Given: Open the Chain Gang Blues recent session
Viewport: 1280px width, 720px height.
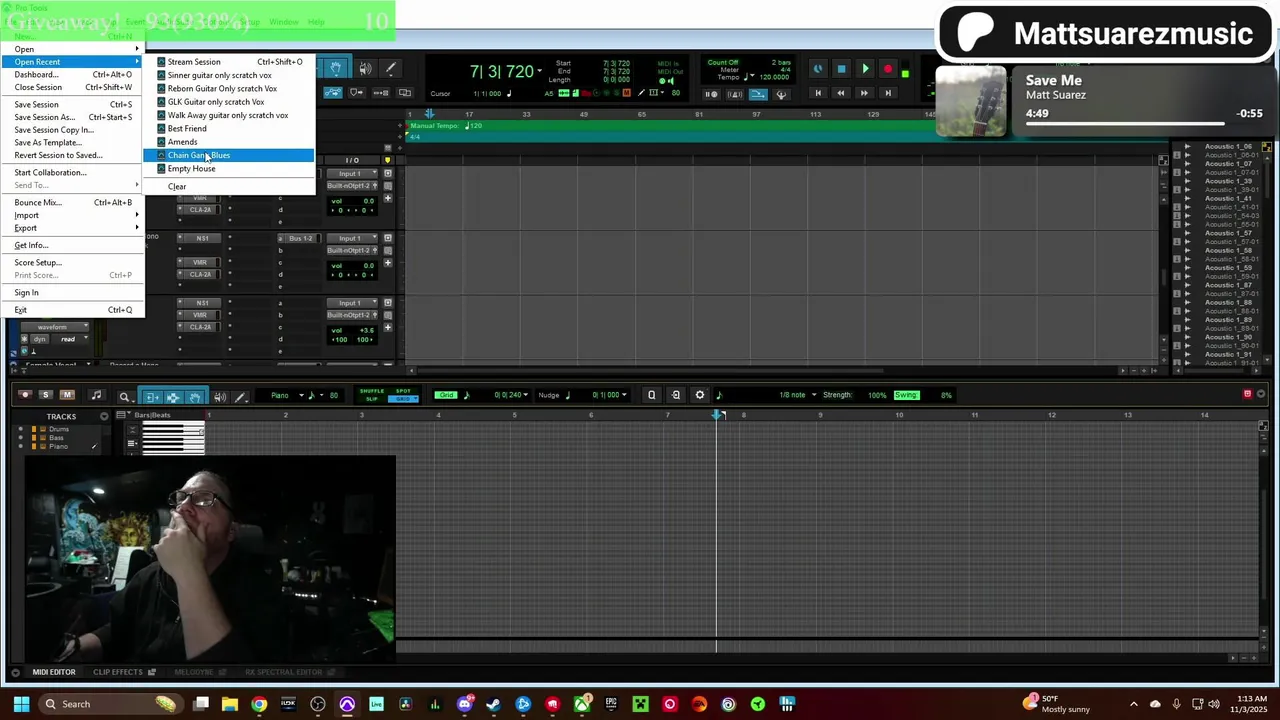Looking at the screenshot, I should point(229,155).
